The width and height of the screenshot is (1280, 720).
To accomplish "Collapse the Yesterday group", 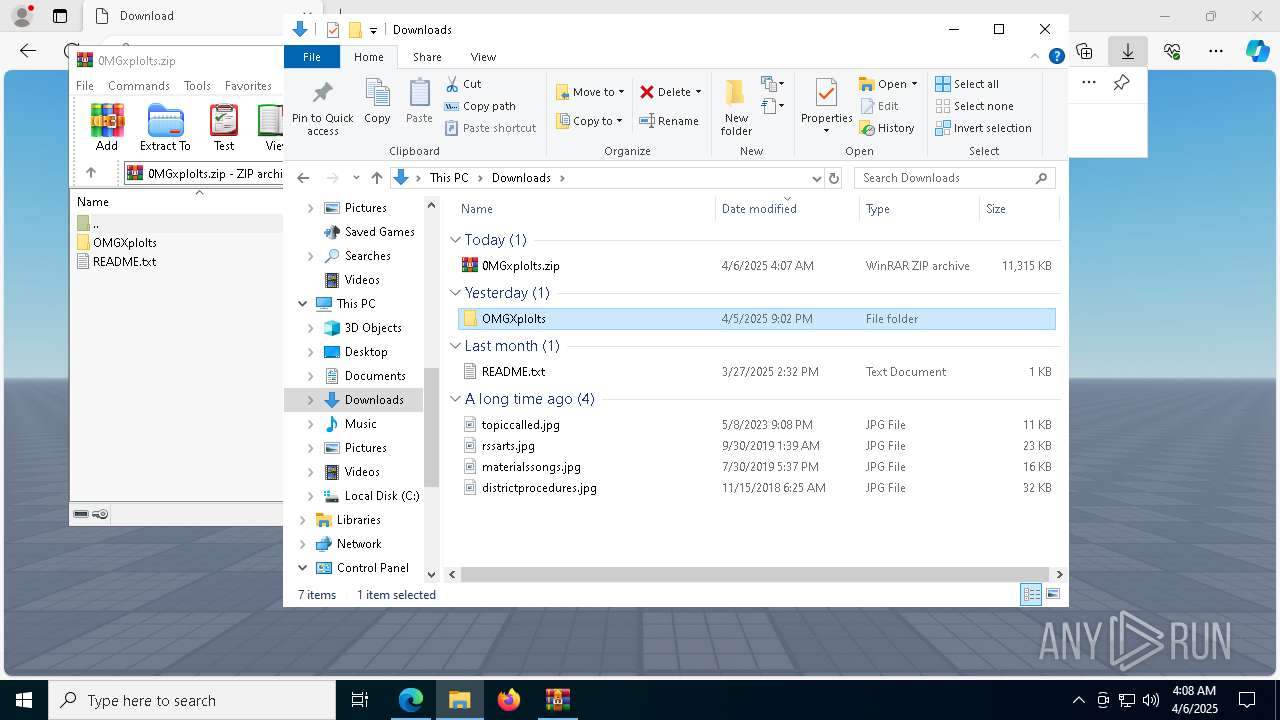I will pos(455,293).
